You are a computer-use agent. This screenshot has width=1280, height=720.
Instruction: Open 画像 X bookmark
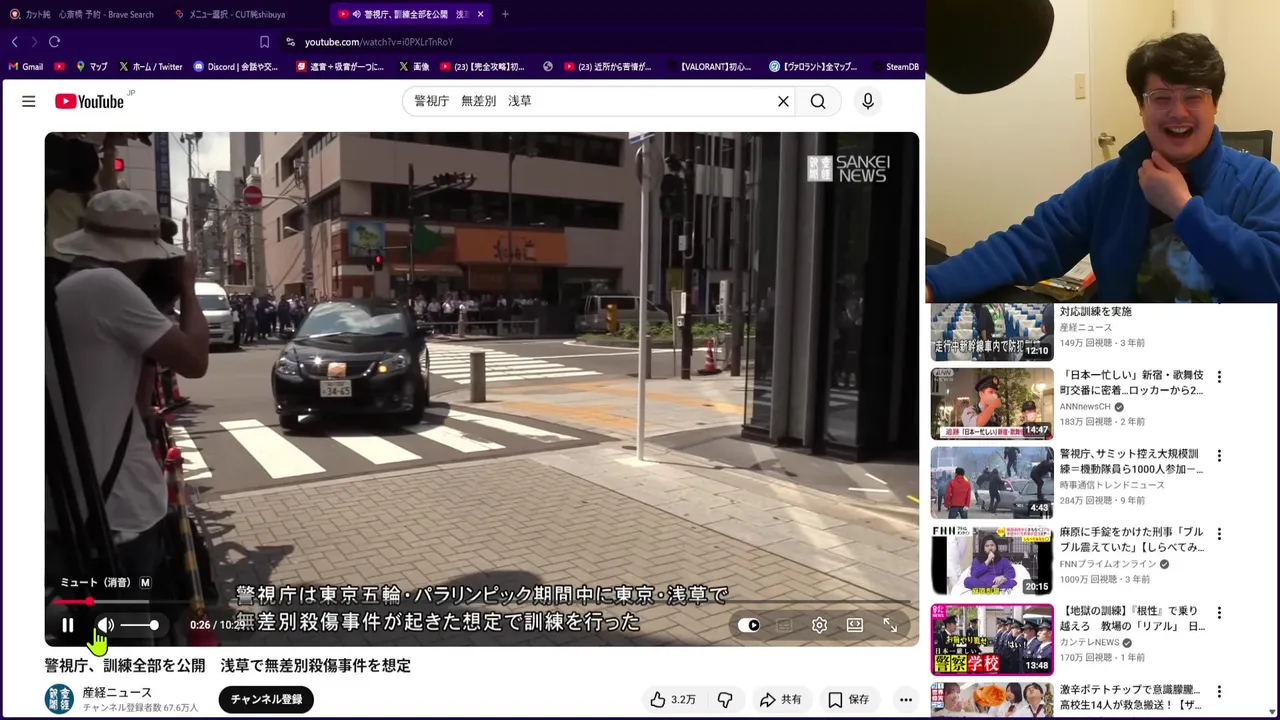[414, 67]
